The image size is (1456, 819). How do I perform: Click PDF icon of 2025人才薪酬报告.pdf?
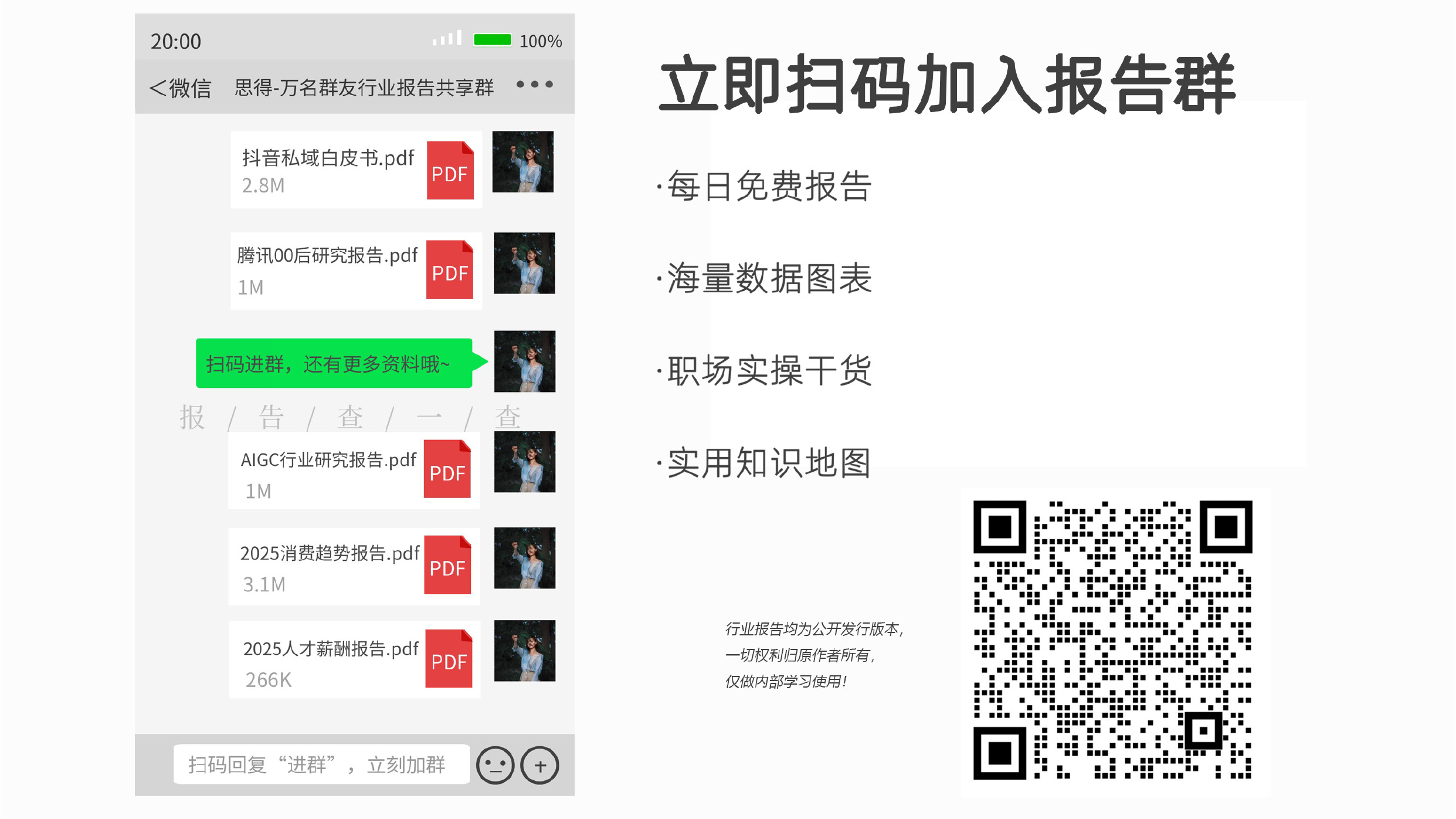pos(449,658)
